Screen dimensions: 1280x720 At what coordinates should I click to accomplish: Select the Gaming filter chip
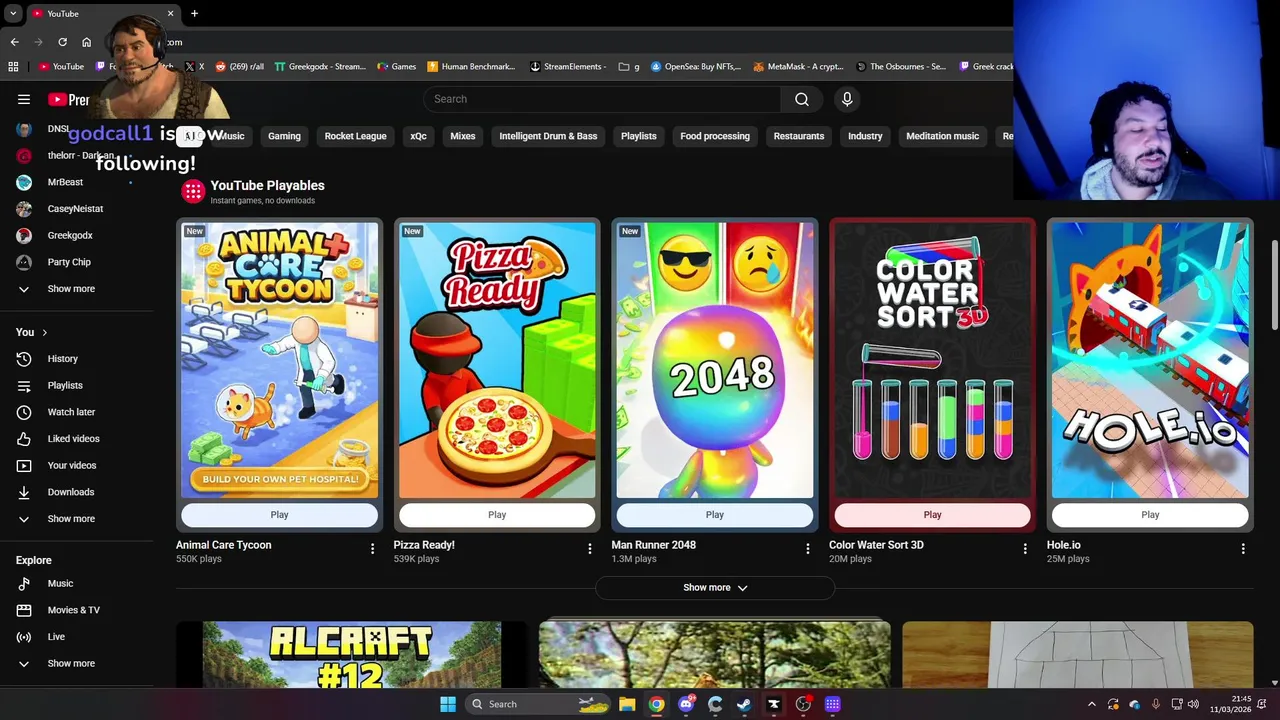[284, 136]
